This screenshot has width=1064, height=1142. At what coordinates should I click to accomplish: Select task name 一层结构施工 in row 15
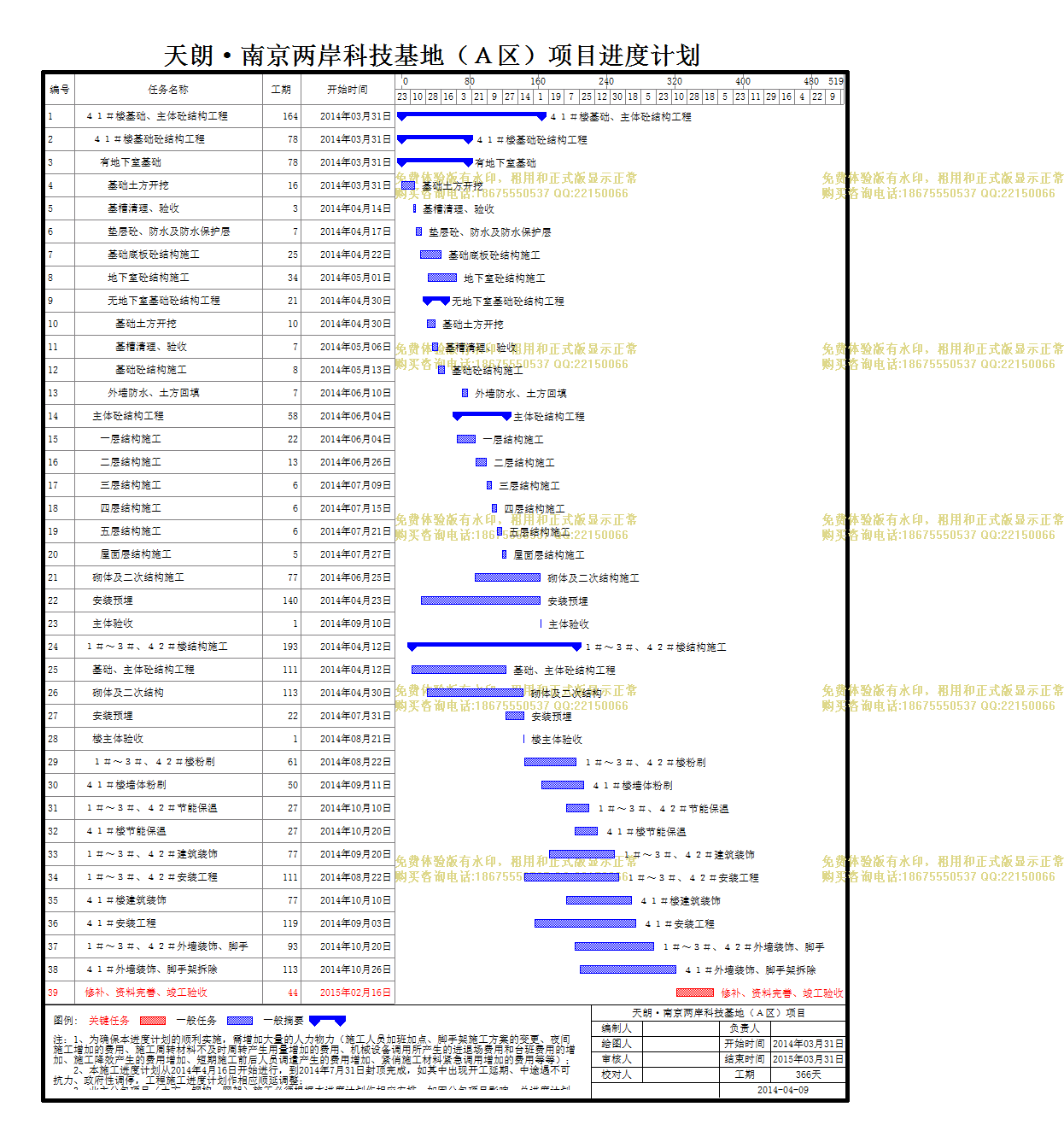[x=131, y=439]
